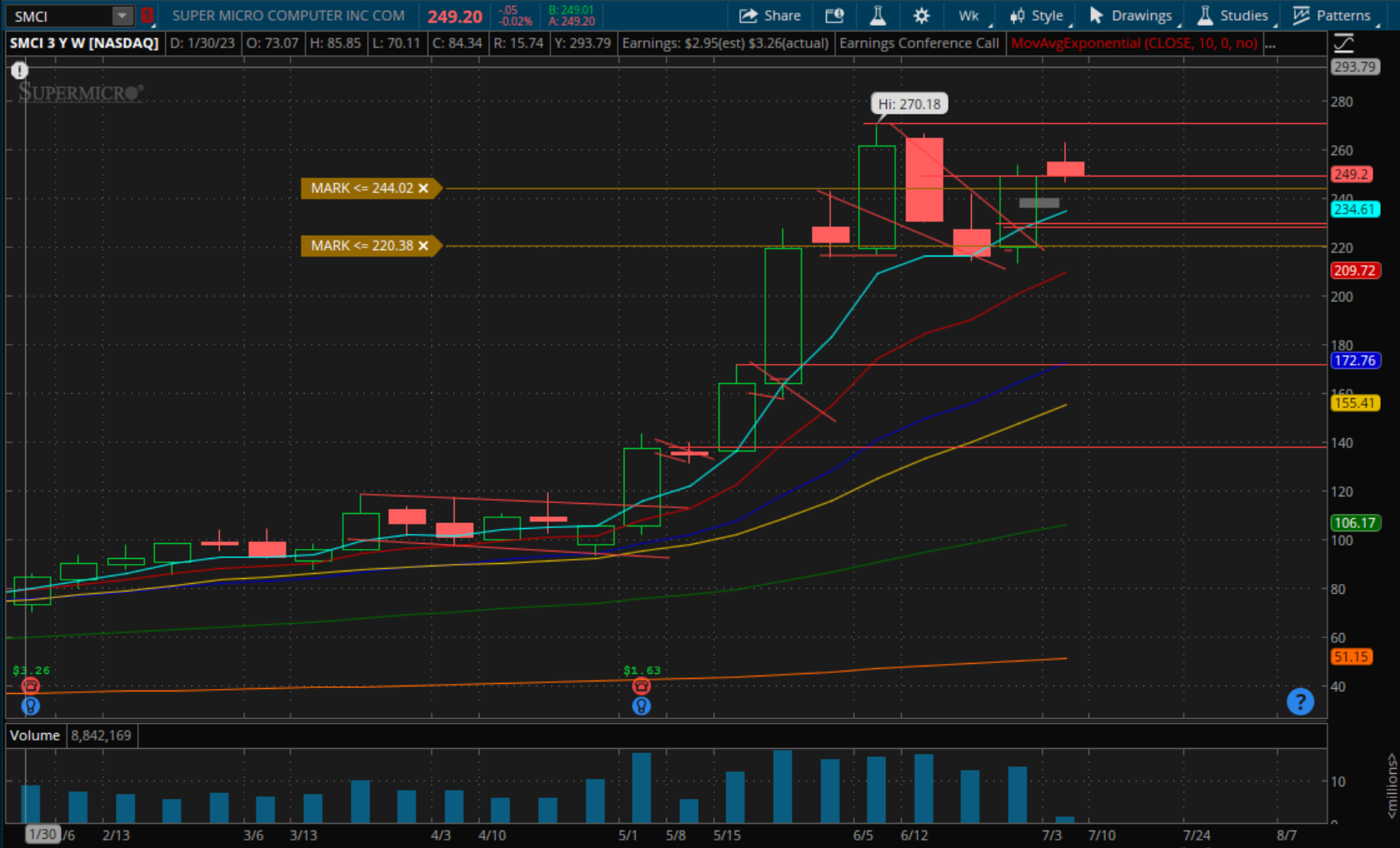Click the last price 249.20 in top bar

point(455,16)
